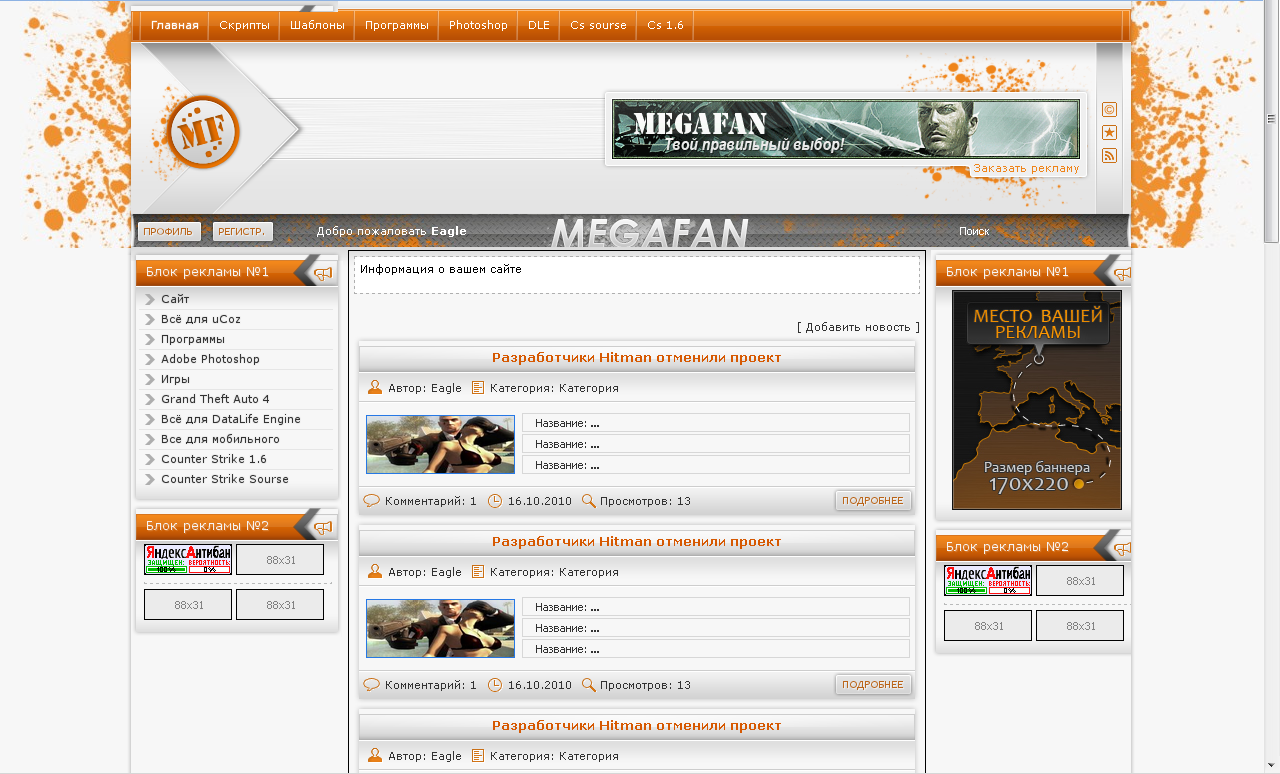Open Программы menu tab
This screenshot has width=1280, height=774.
[x=396, y=26]
